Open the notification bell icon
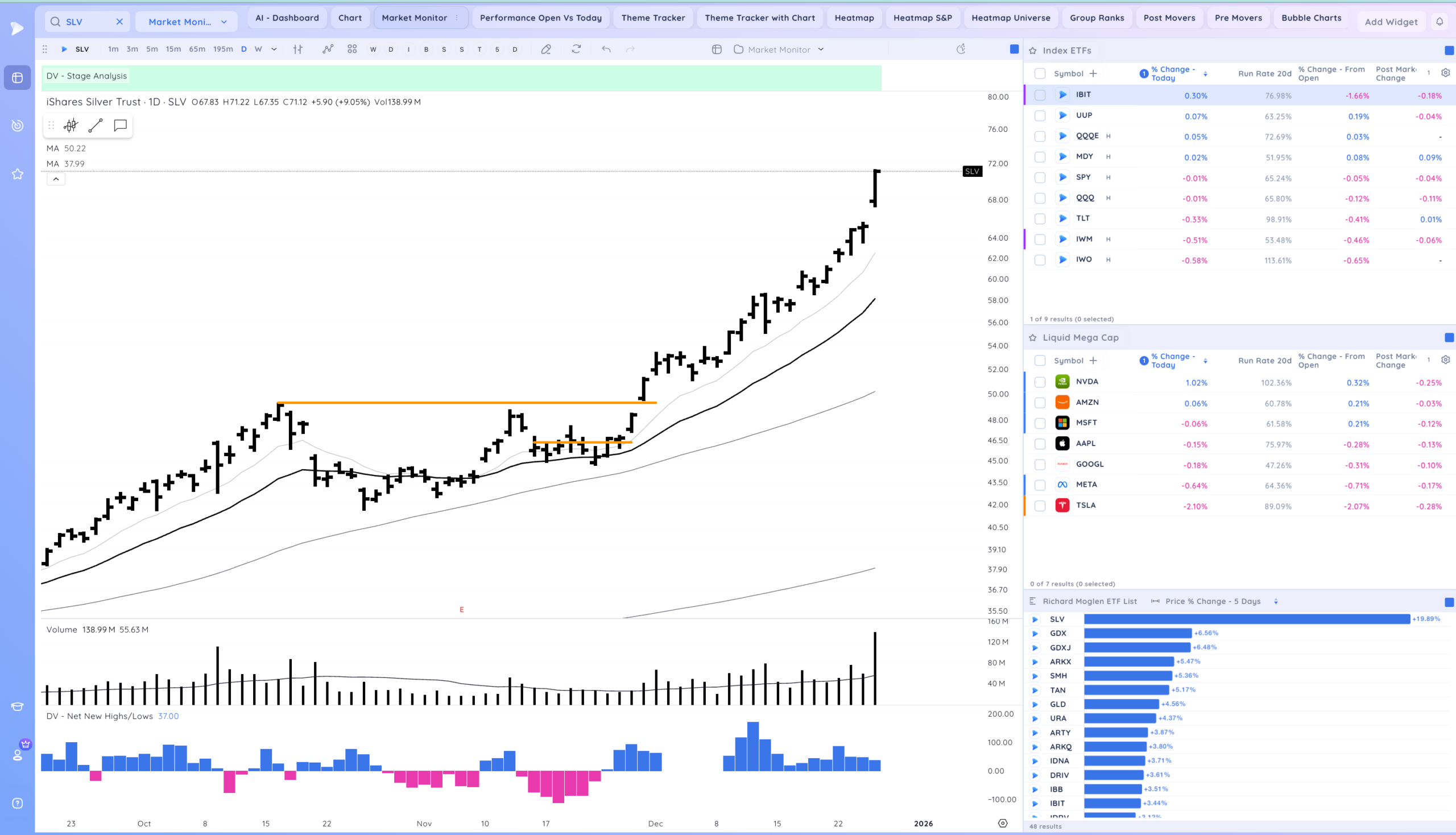Image resolution: width=1456 pixels, height=835 pixels. (x=1440, y=22)
